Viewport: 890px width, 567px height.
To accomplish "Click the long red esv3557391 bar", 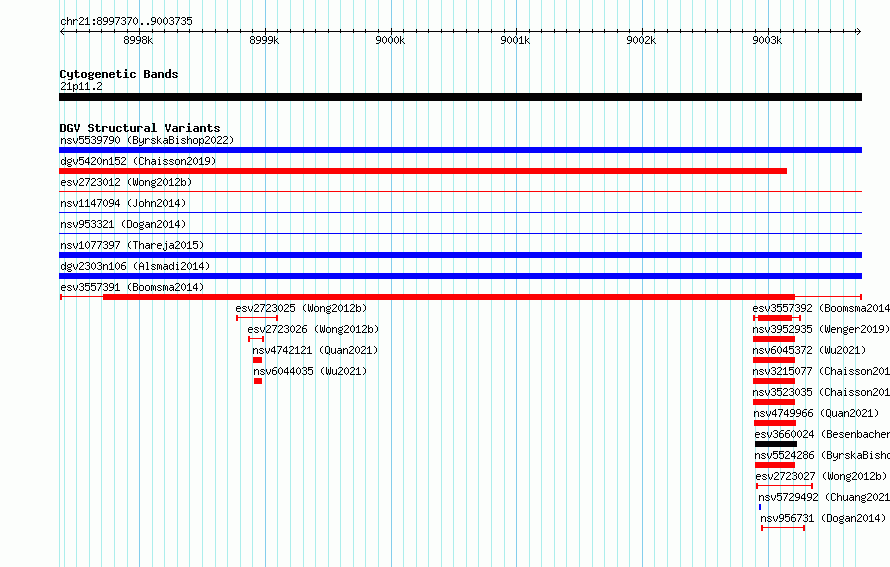I will tap(461, 297).
